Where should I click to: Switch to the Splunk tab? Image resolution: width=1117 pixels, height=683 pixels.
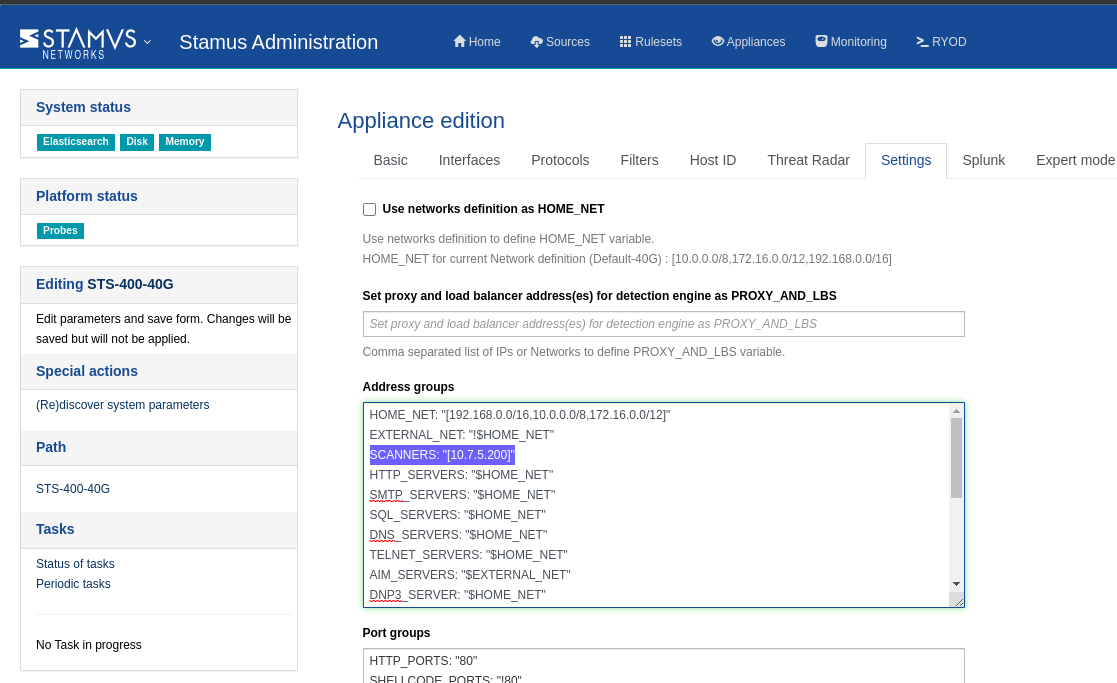pos(983,160)
